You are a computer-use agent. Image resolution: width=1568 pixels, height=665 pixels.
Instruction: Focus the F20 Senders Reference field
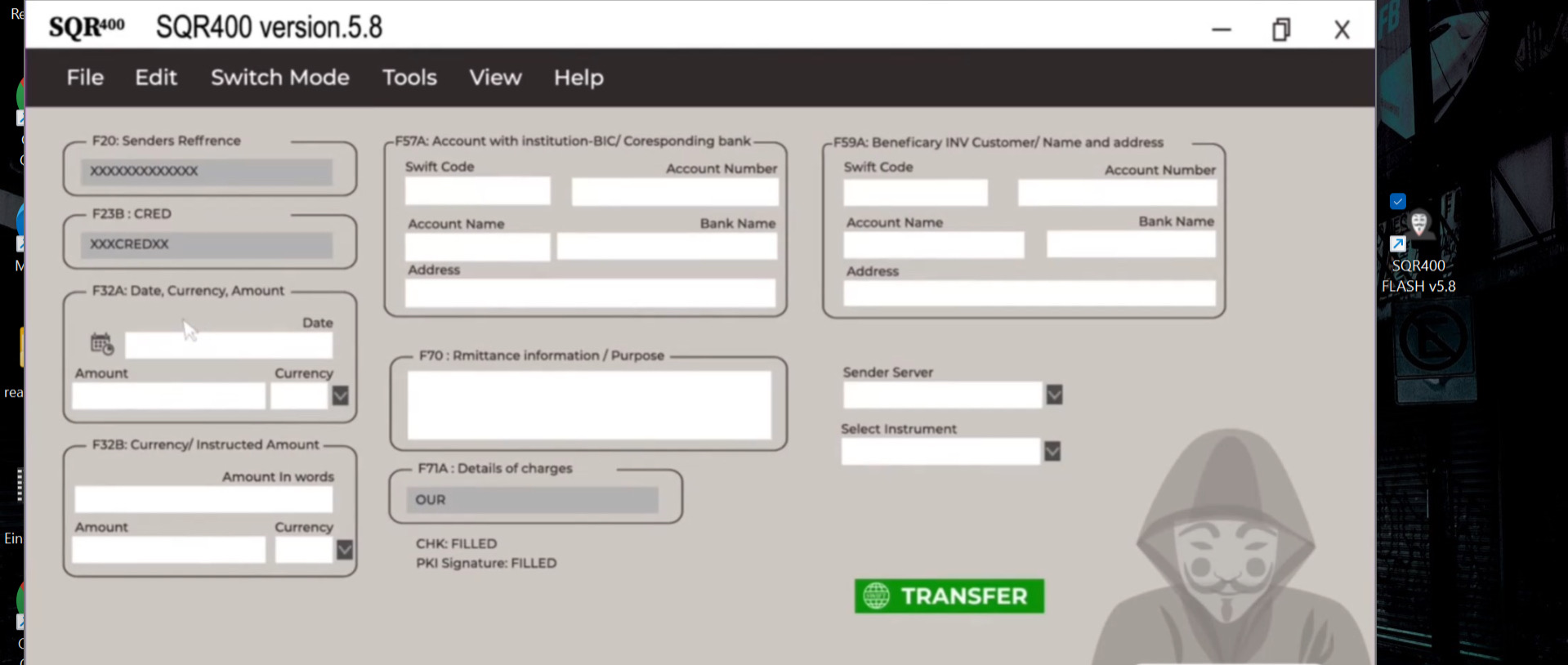click(207, 172)
